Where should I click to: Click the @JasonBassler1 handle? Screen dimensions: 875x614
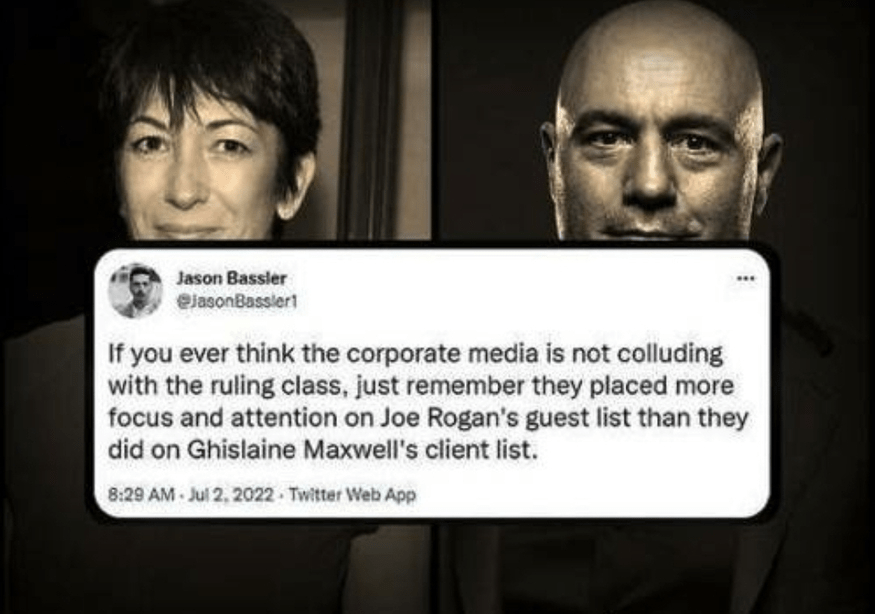point(237,302)
